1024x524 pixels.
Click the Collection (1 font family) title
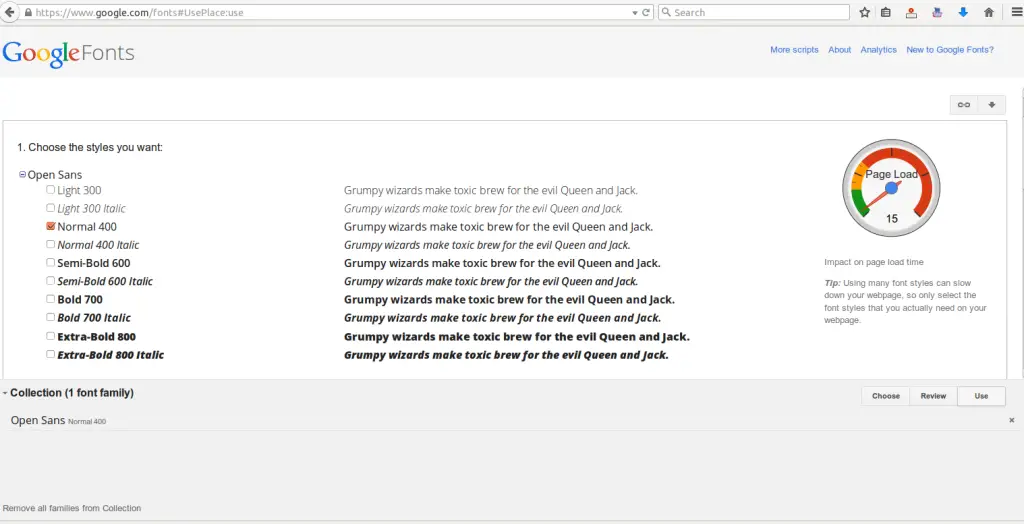72,393
